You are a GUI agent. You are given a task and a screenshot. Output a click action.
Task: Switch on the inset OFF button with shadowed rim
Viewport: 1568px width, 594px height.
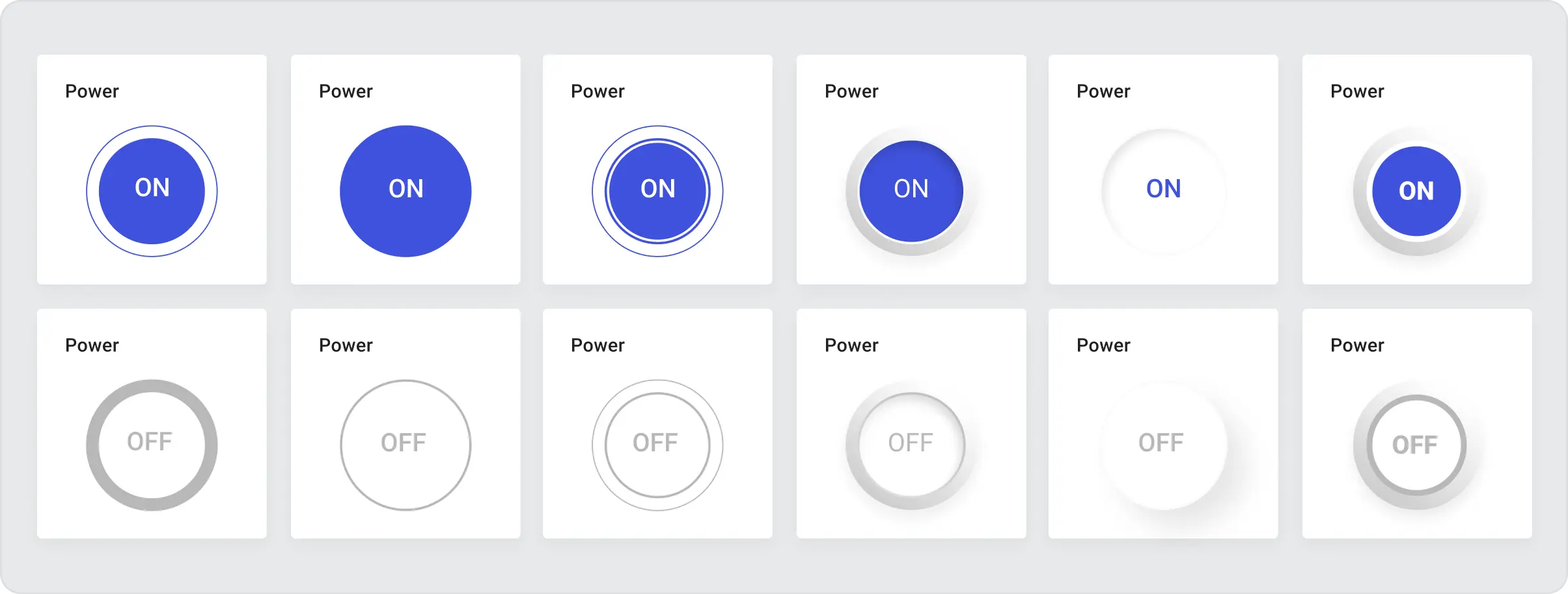click(x=911, y=445)
